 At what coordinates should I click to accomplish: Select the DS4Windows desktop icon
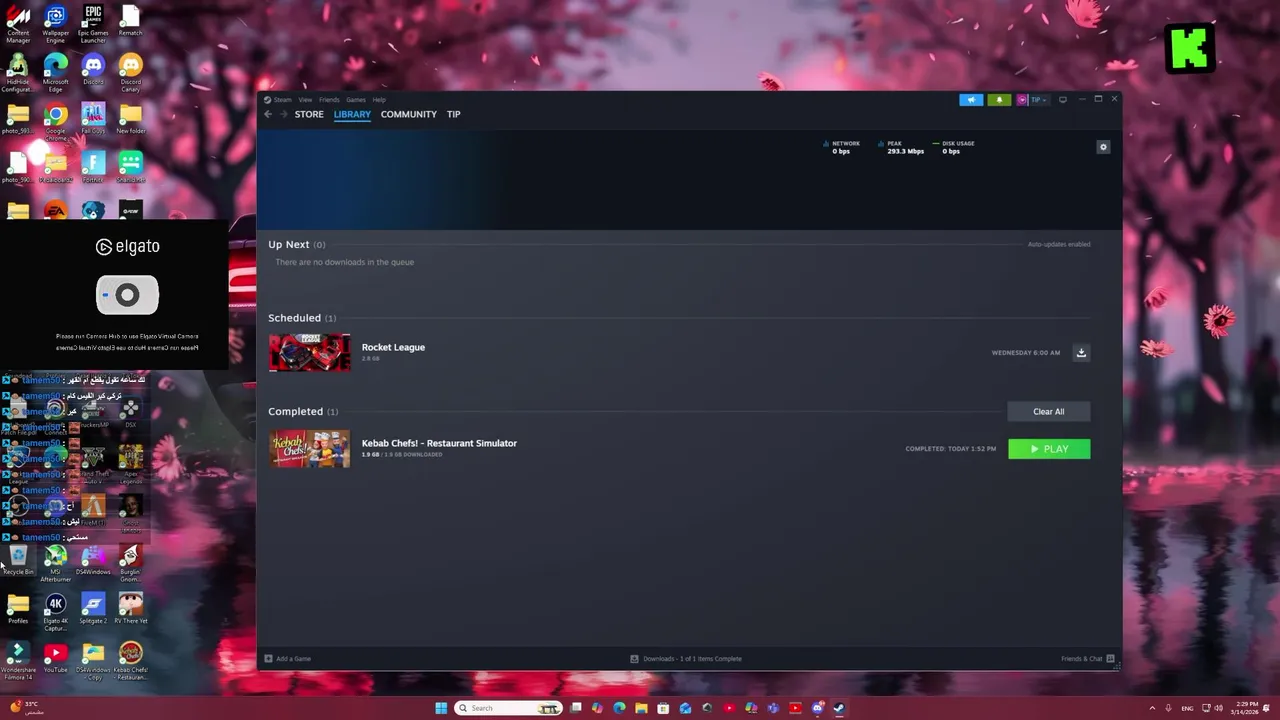click(x=93, y=560)
